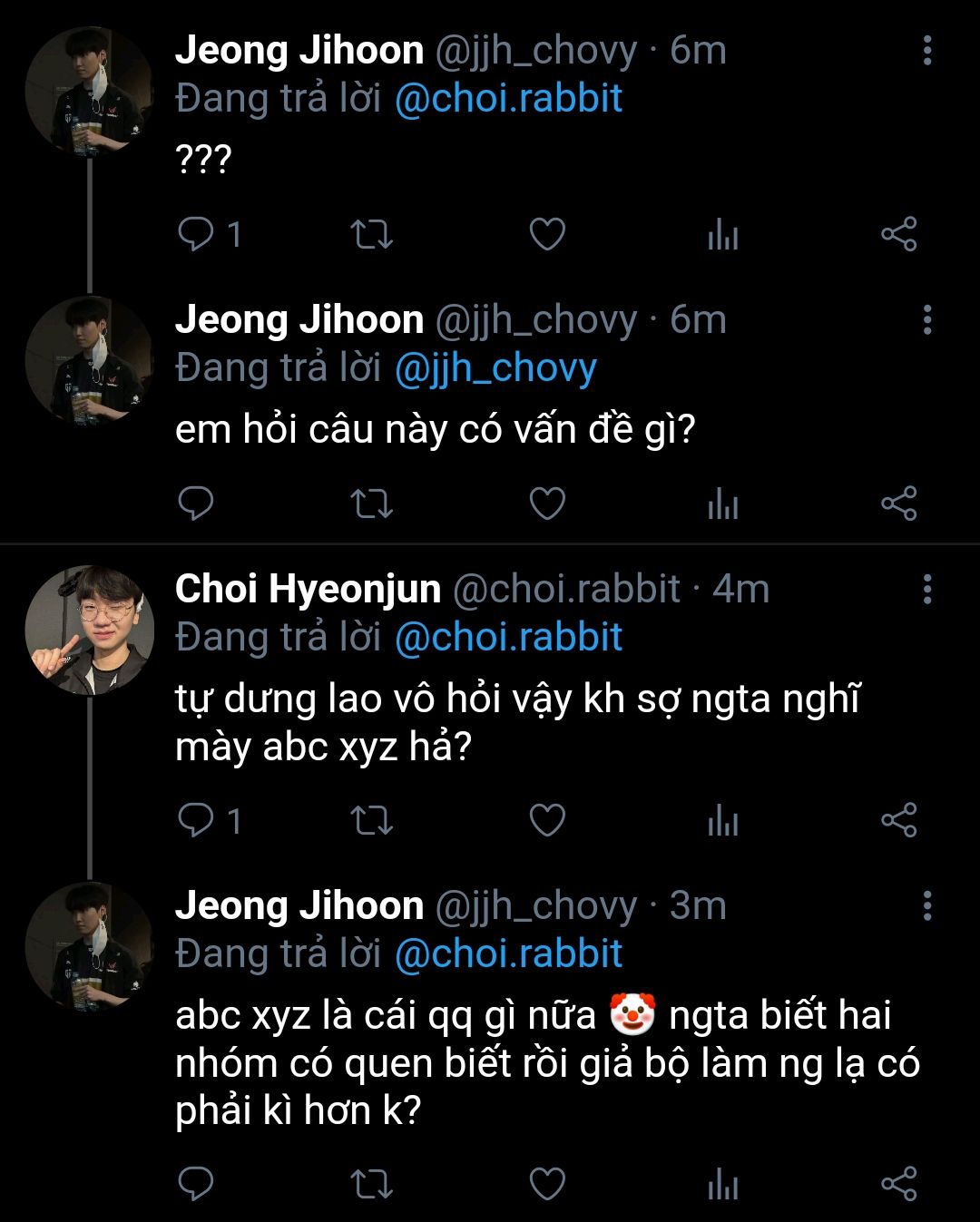Screen dimensions: 980x1222
Task: Reply to the "???" tweet
Action: (x=196, y=234)
